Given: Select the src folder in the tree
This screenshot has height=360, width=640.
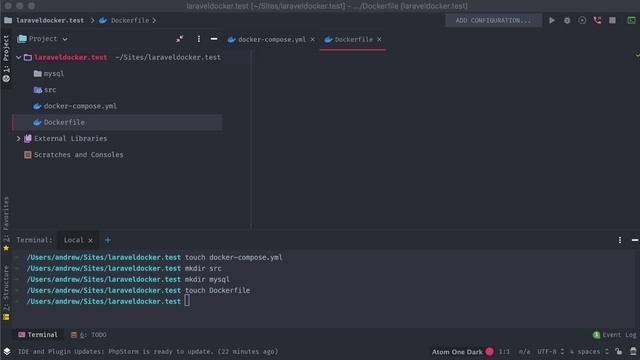Looking at the screenshot, I should [45, 90].
